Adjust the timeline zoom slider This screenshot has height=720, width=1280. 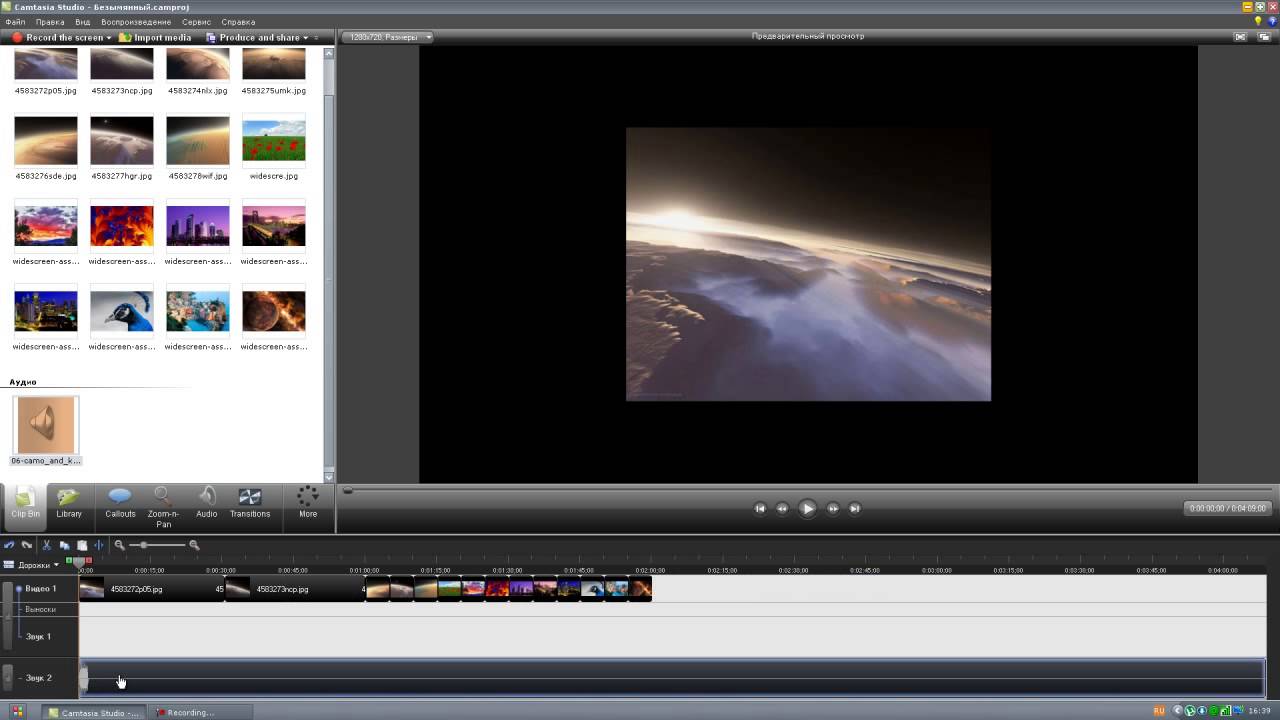tap(145, 545)
